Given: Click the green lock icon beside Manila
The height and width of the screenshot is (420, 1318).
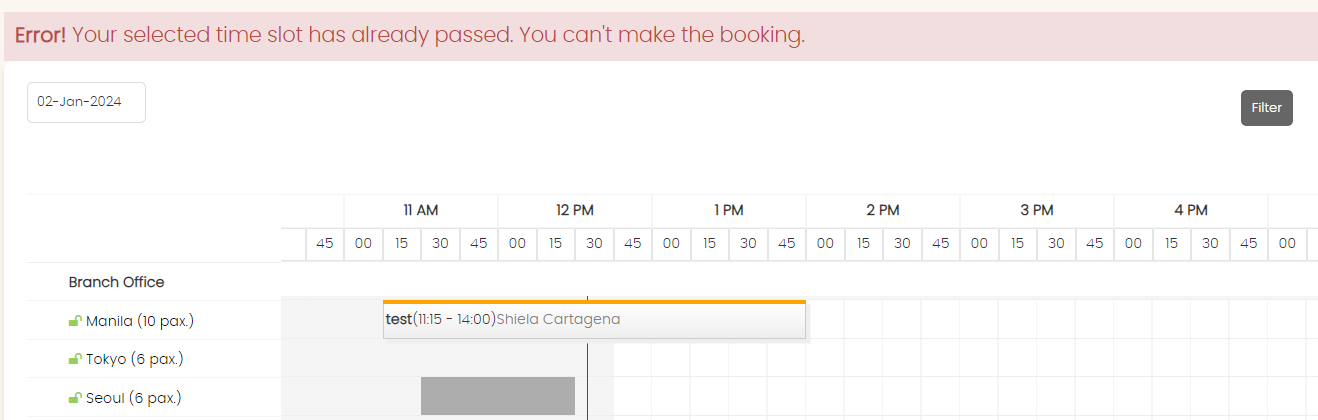Looking at the screenshot, I should 74,321.
